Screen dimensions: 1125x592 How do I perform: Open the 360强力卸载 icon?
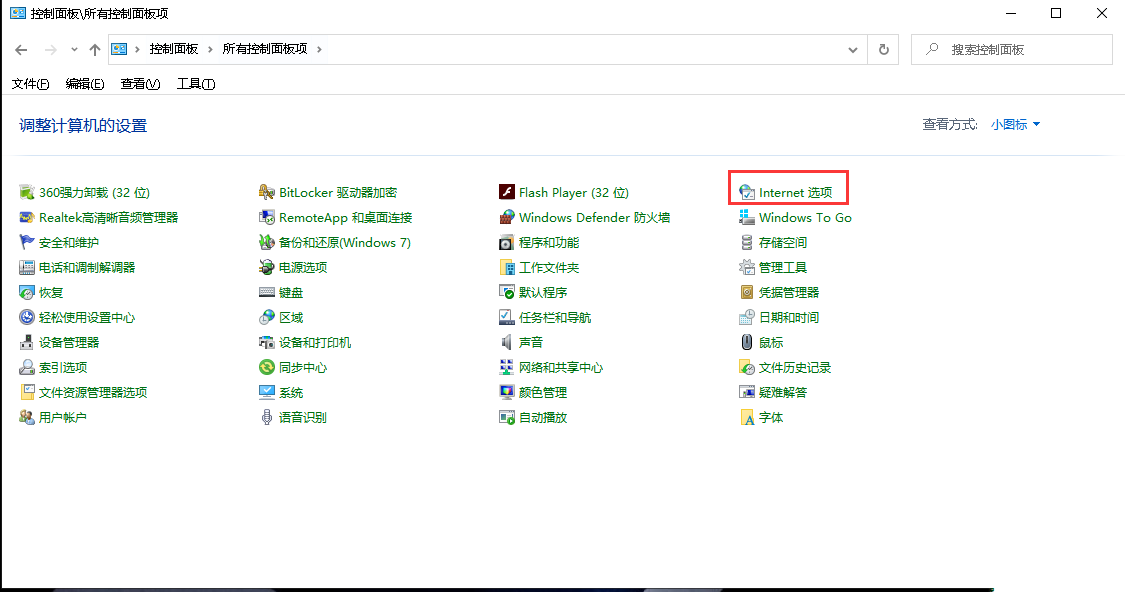pyautogui.click(x=27, y=192)
